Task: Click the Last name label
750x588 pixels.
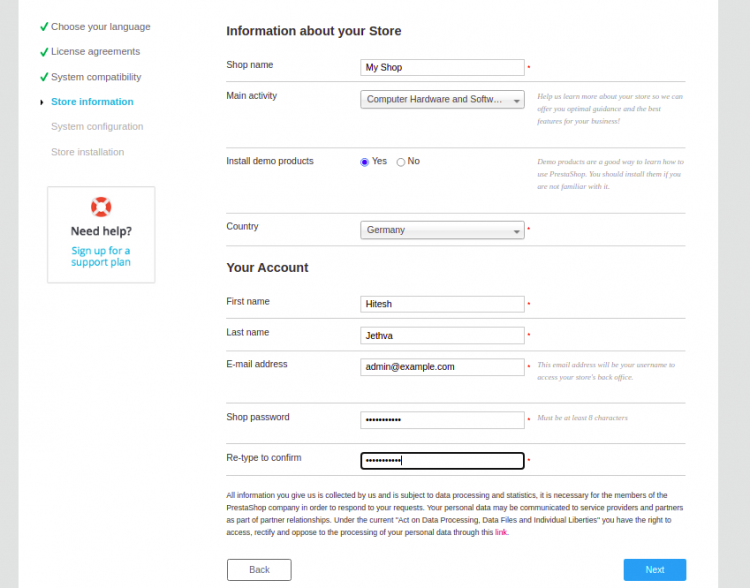Action: tap(248, 333)
